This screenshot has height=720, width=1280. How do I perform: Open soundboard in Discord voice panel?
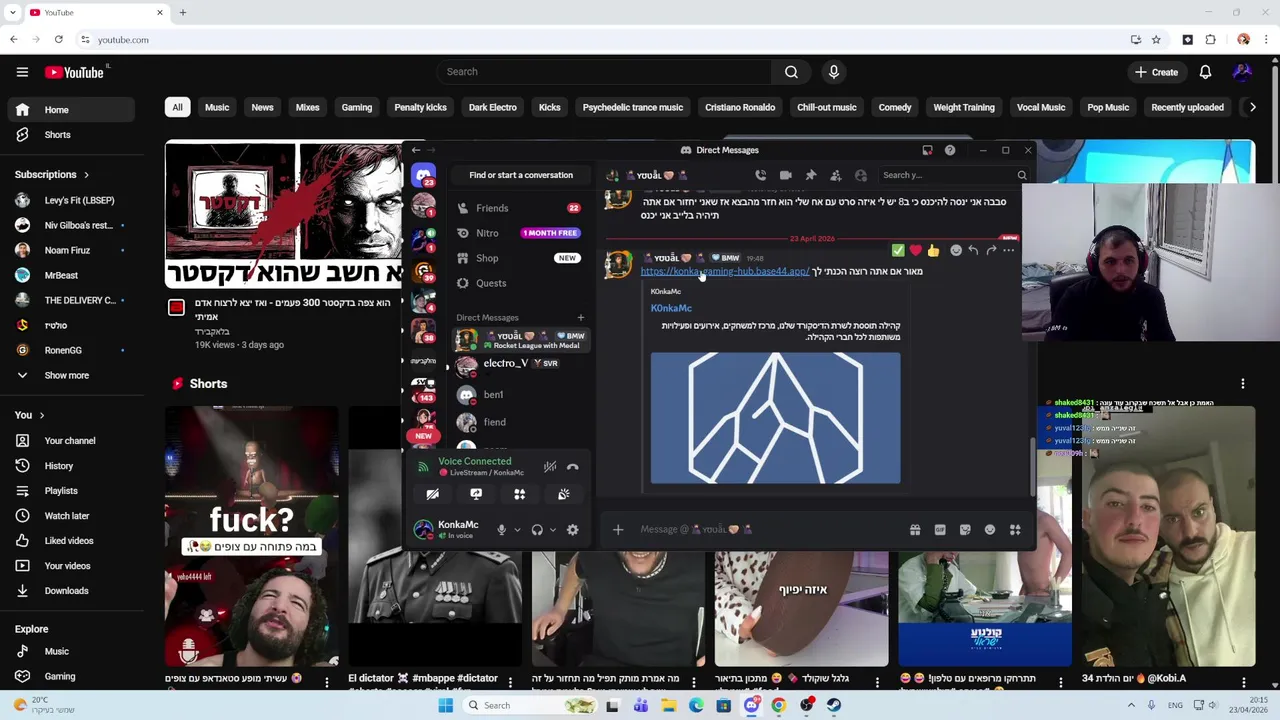click(564, 494)
